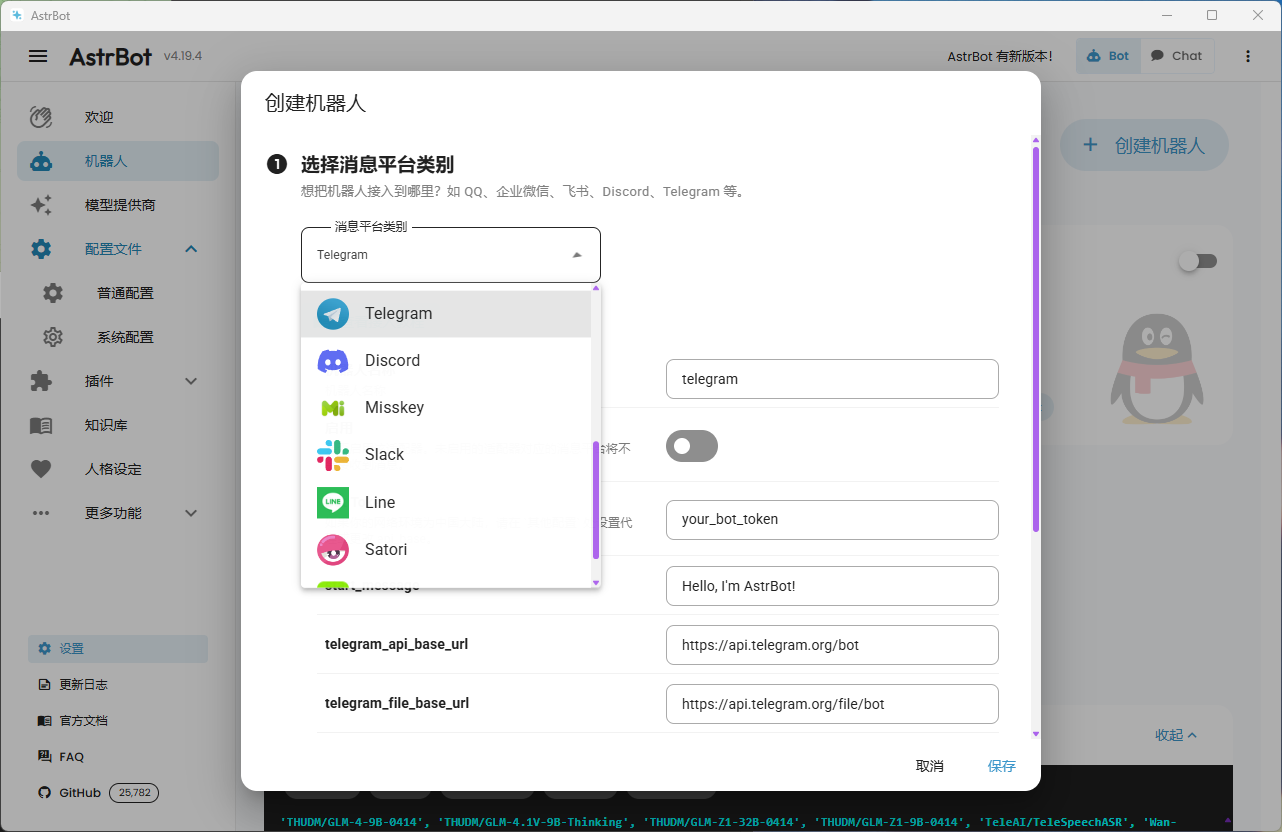This screenshot has width=1282, height=832.
Task: Click the AstrBot app icon in title bar
Action: pyautogui.click(x=17, y=15)
